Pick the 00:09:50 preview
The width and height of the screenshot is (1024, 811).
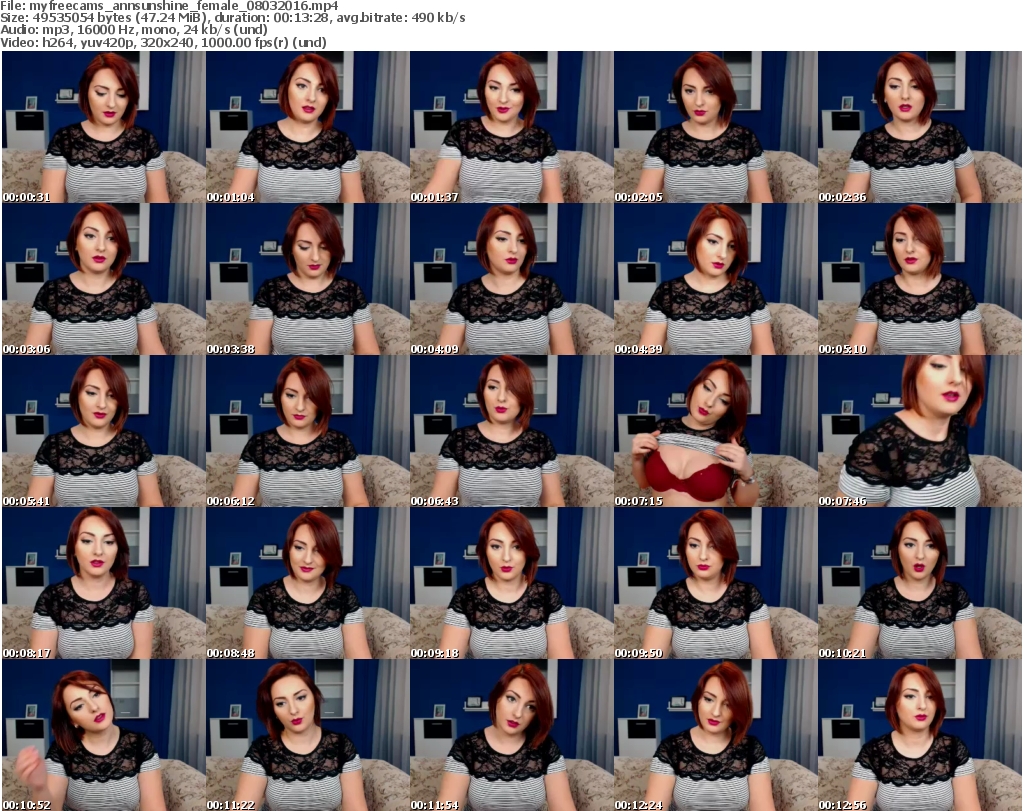click(716, 583)
